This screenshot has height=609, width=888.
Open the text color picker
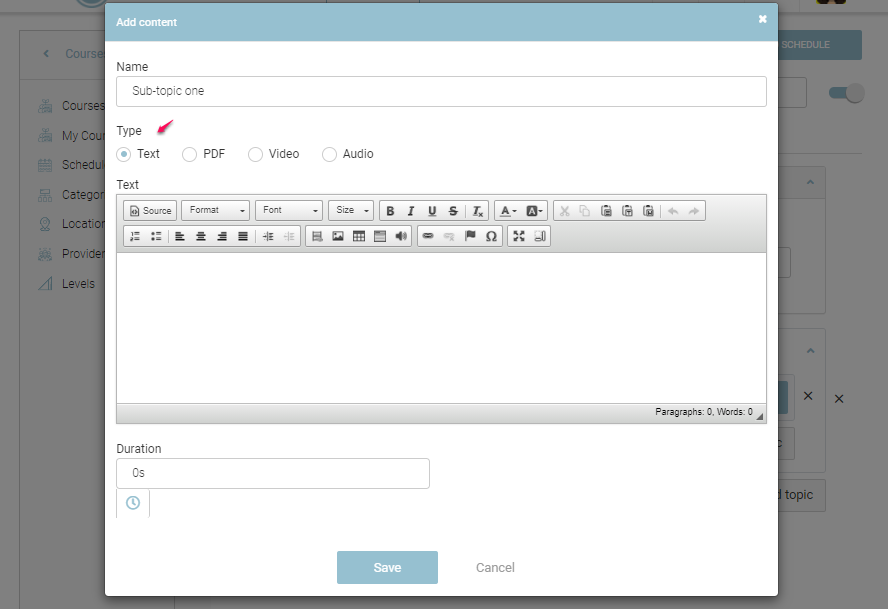tap(507, 211)
